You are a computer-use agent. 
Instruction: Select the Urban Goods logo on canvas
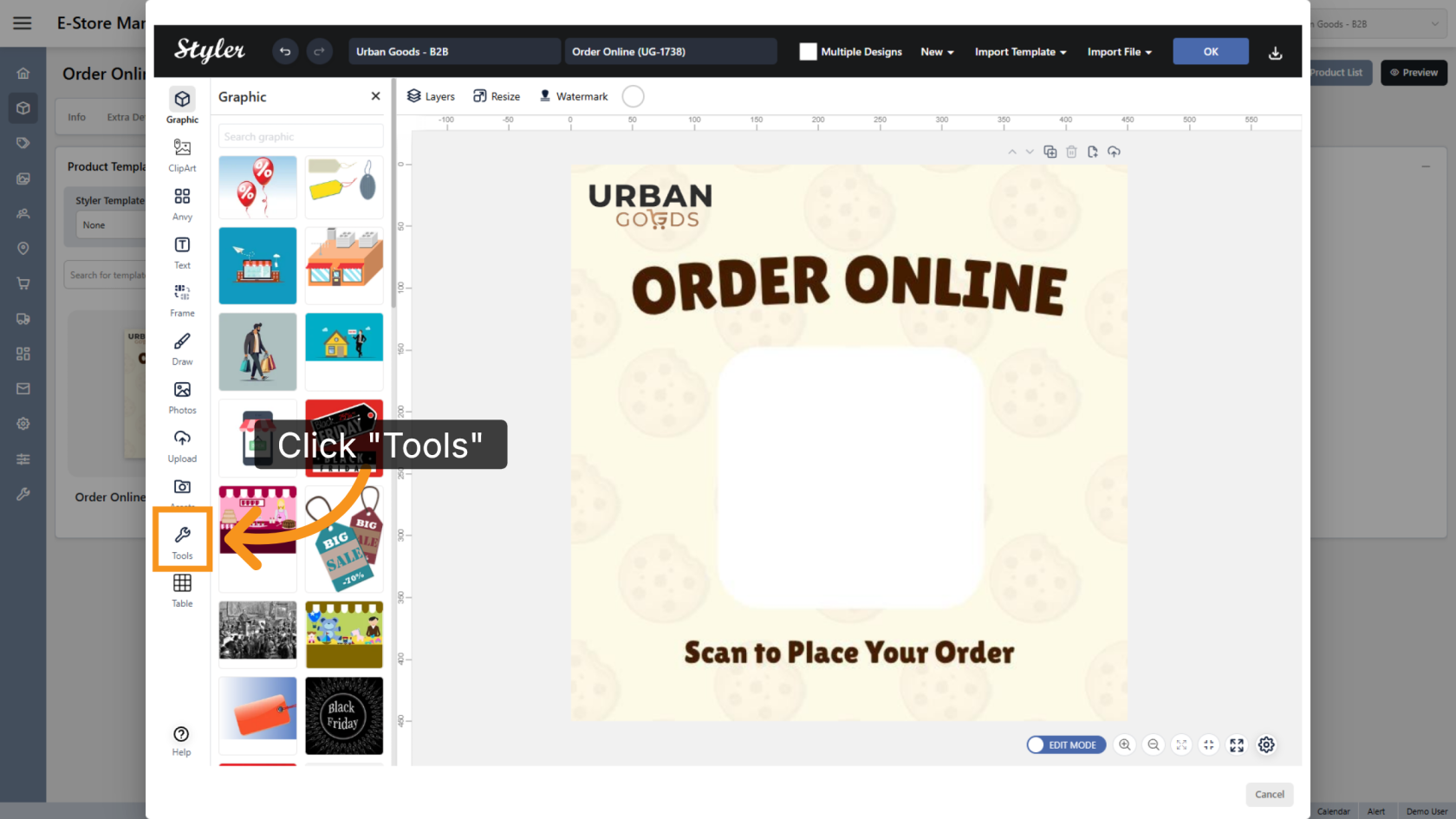651,207
